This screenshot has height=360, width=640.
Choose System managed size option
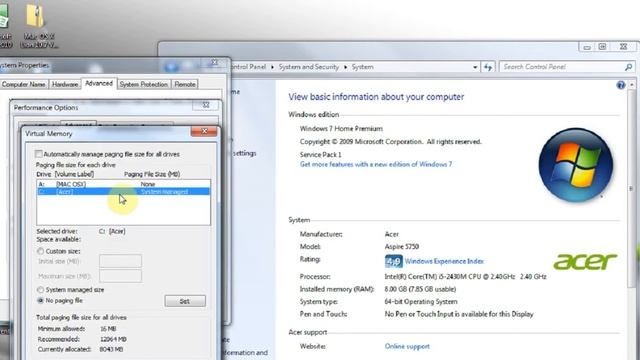[40, 289]
